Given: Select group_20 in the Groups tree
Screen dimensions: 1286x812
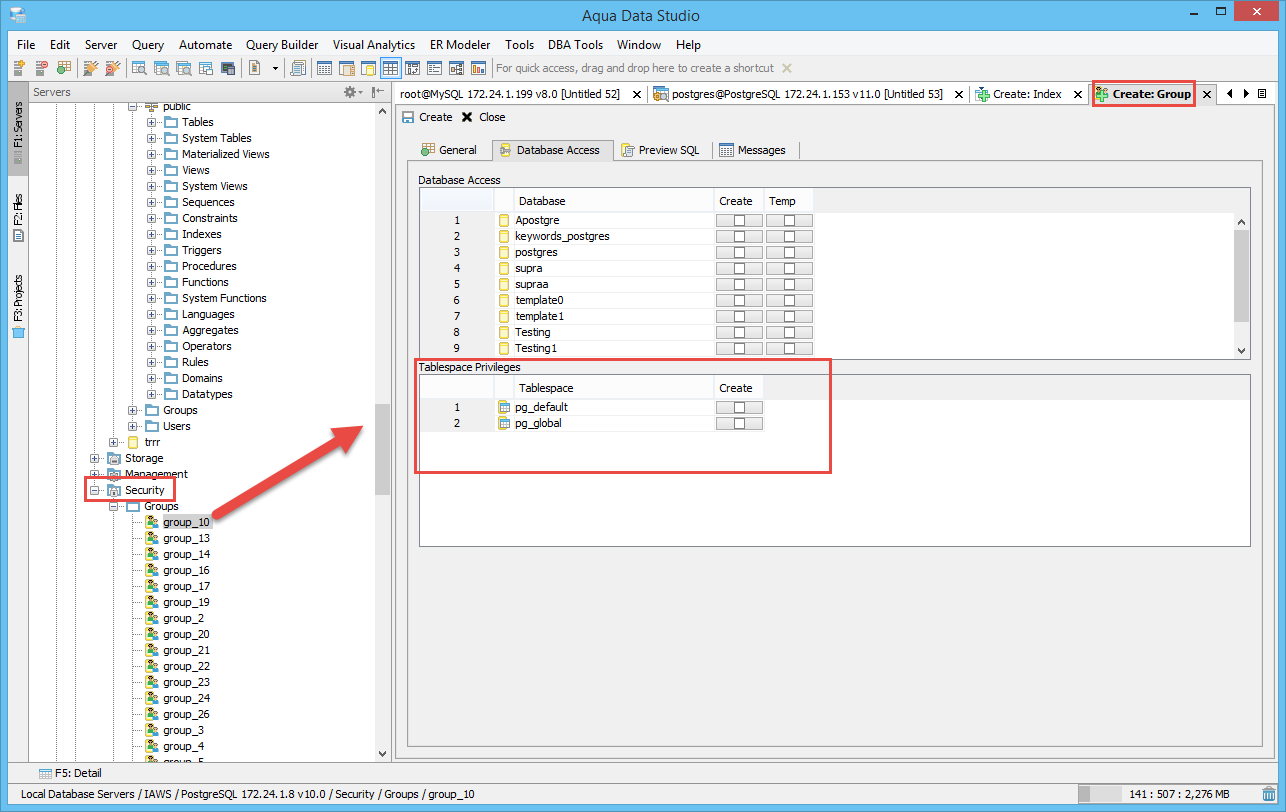Looking at the screenshot, I should coord(186,634).
